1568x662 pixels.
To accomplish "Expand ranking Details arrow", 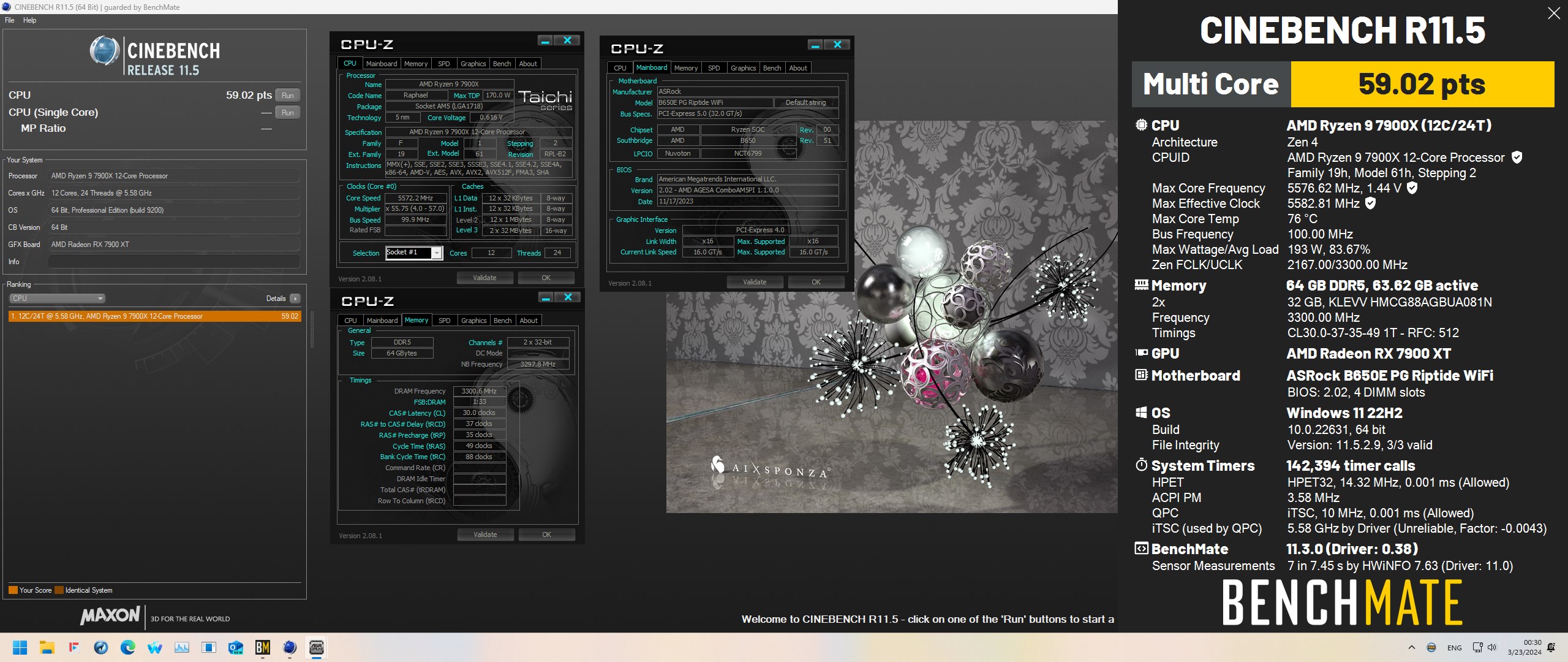I will (x=295, y=299).
